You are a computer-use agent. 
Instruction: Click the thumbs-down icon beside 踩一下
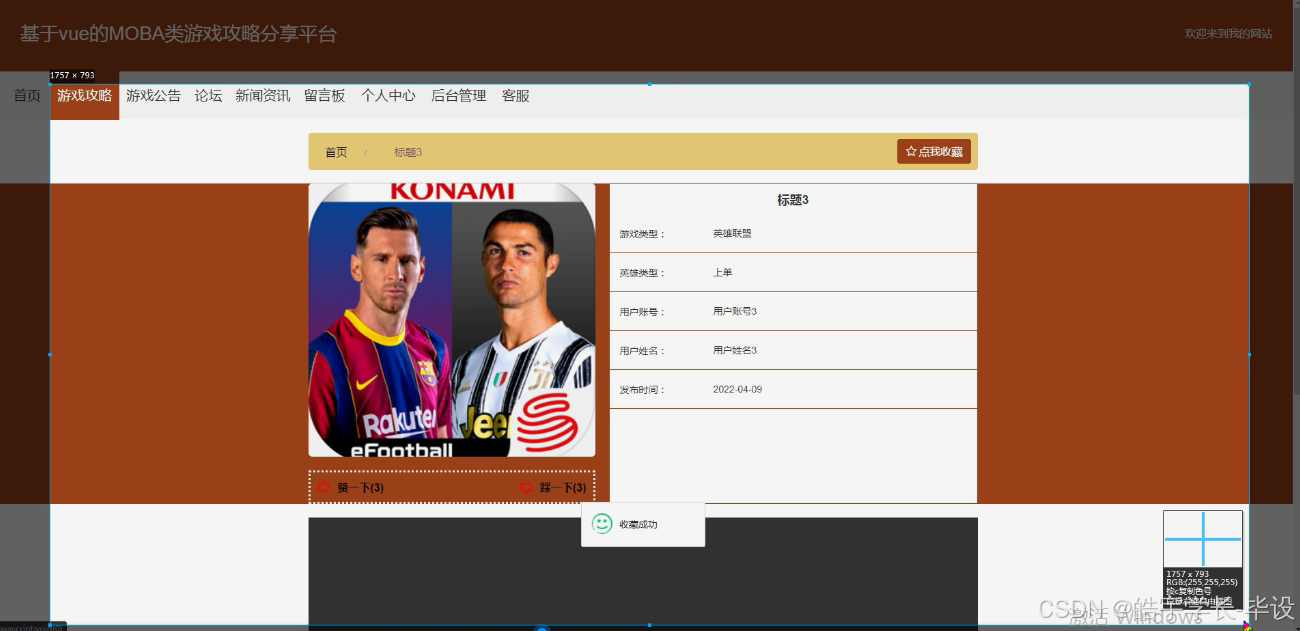(x=526, y=487)
